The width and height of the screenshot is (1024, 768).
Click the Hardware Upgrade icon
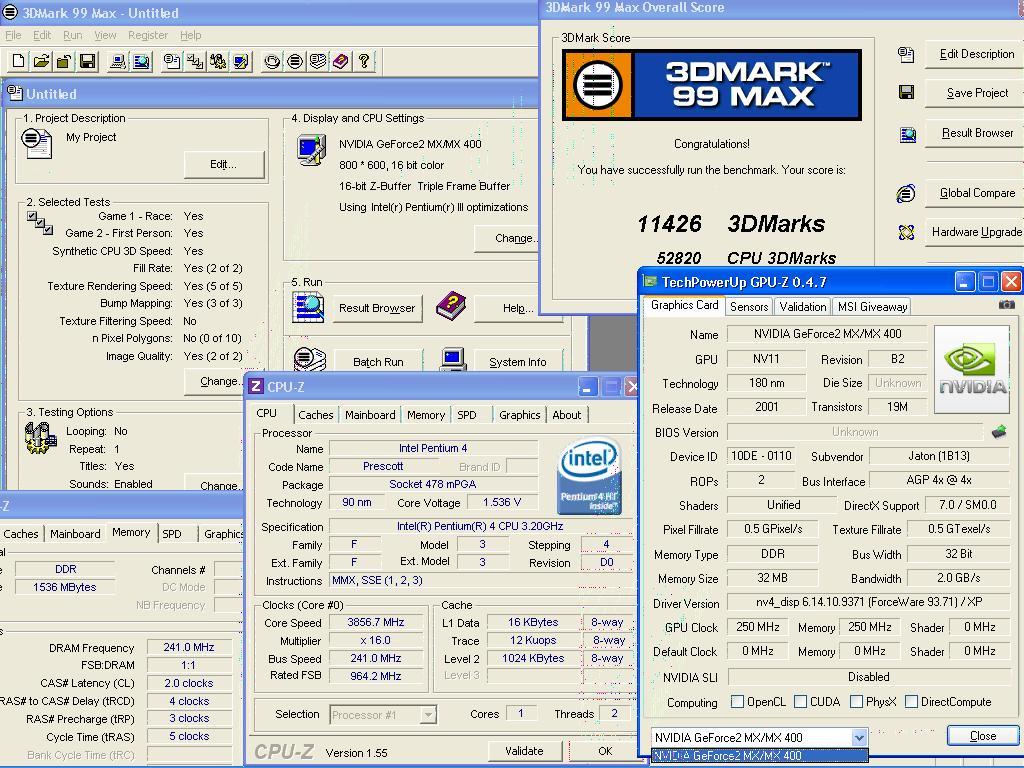906,232
